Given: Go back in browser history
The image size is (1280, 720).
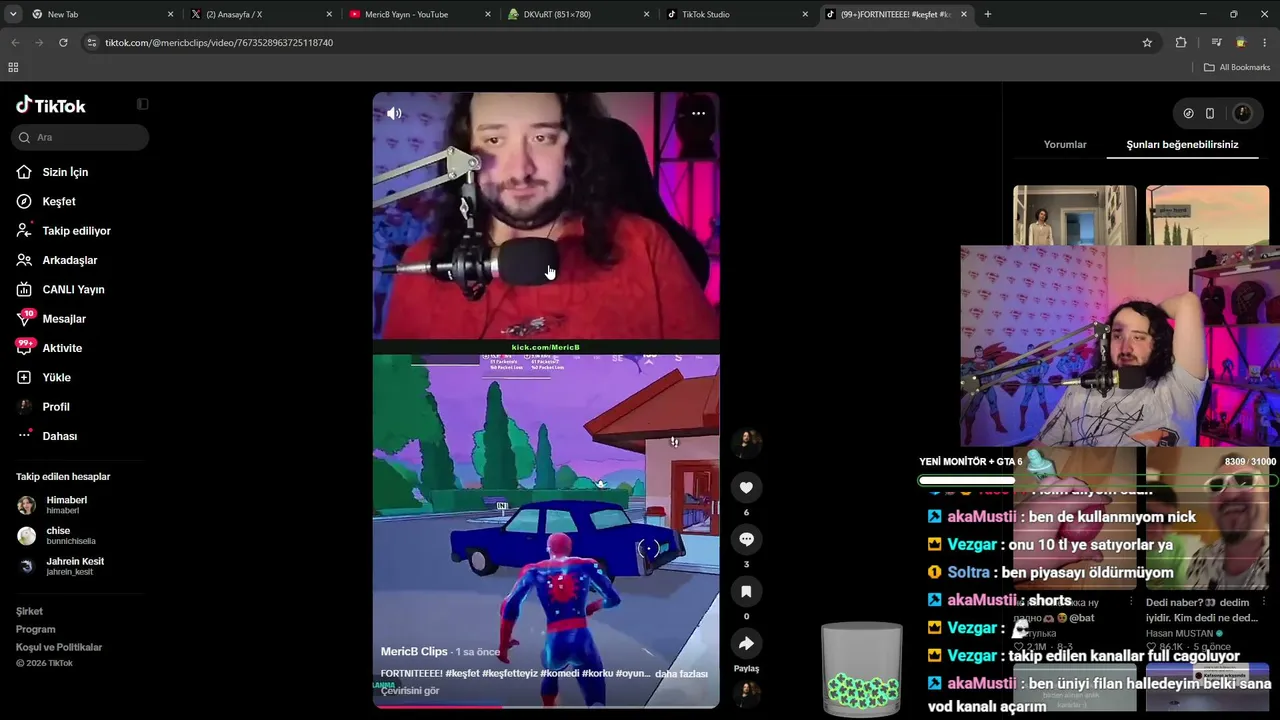Looking at the screenshot, I should 15,43.
